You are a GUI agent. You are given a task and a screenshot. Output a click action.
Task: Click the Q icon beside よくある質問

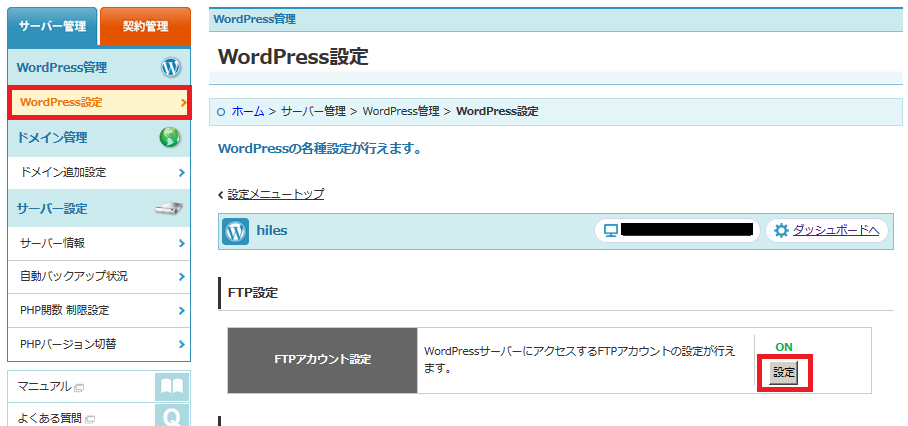pos(172,416)
